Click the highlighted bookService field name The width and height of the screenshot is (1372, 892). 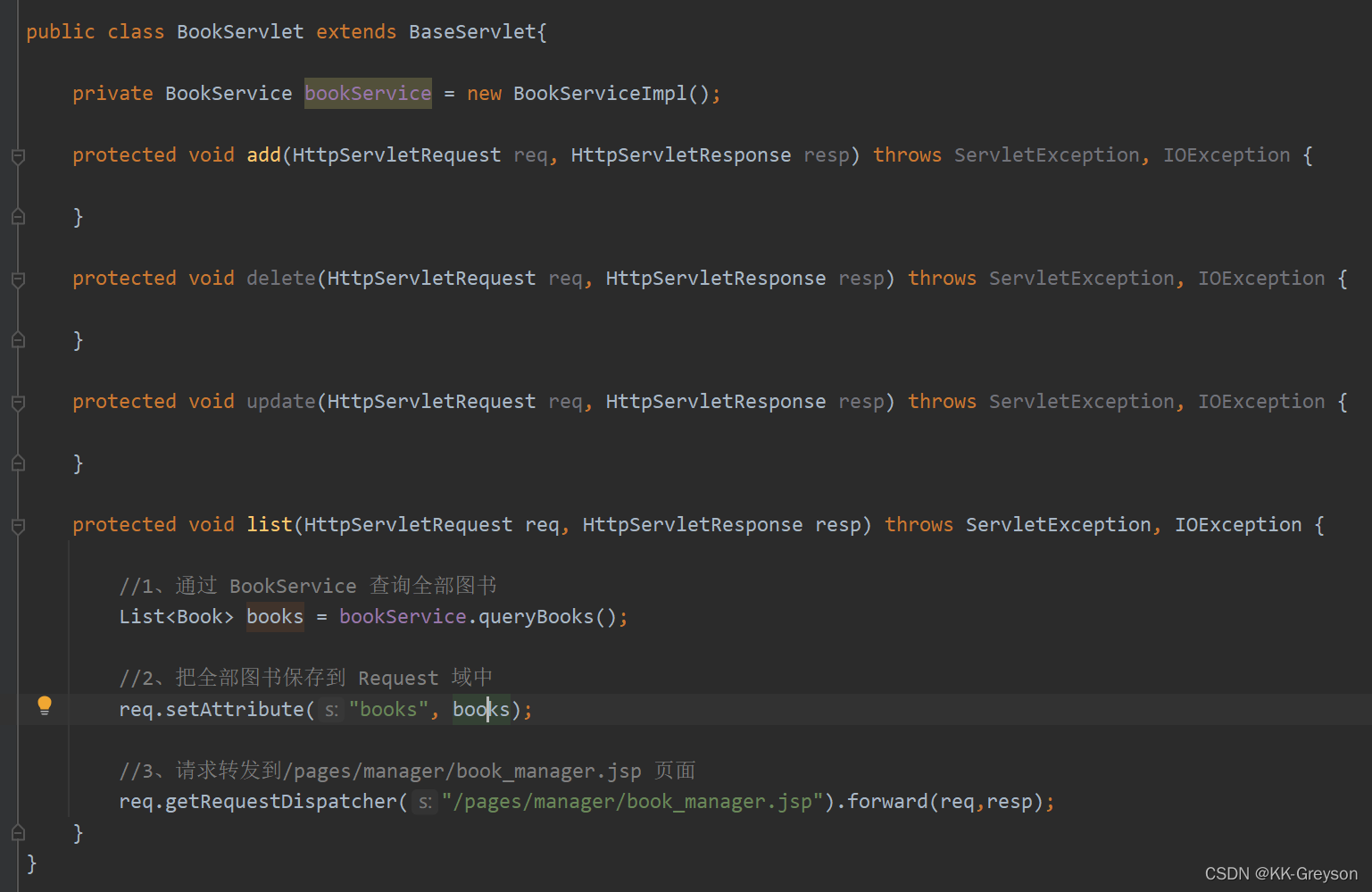coord(368,93)
